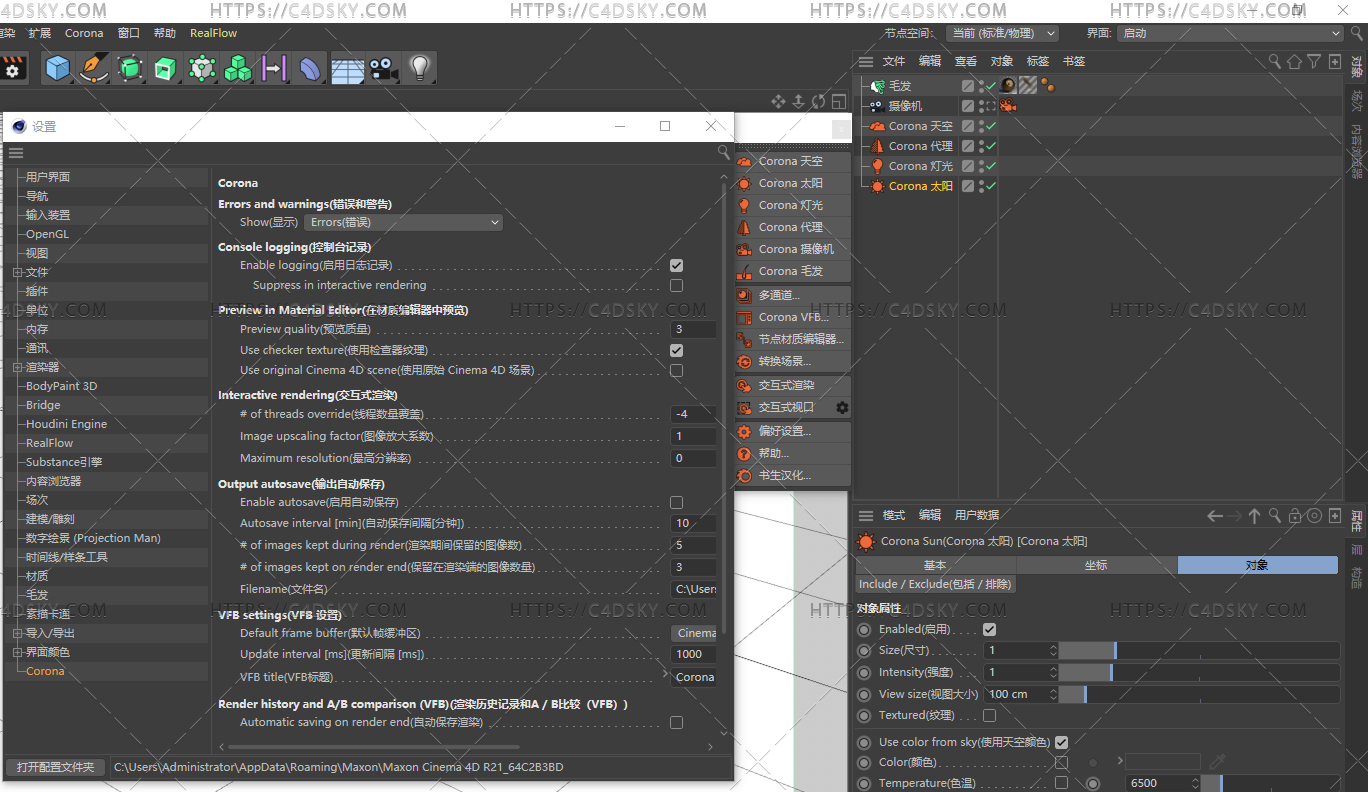1368x792 pixels.
Task: Expand the 界面颜色 tree item
Action: pyautogui.click(x=17, y=652)
